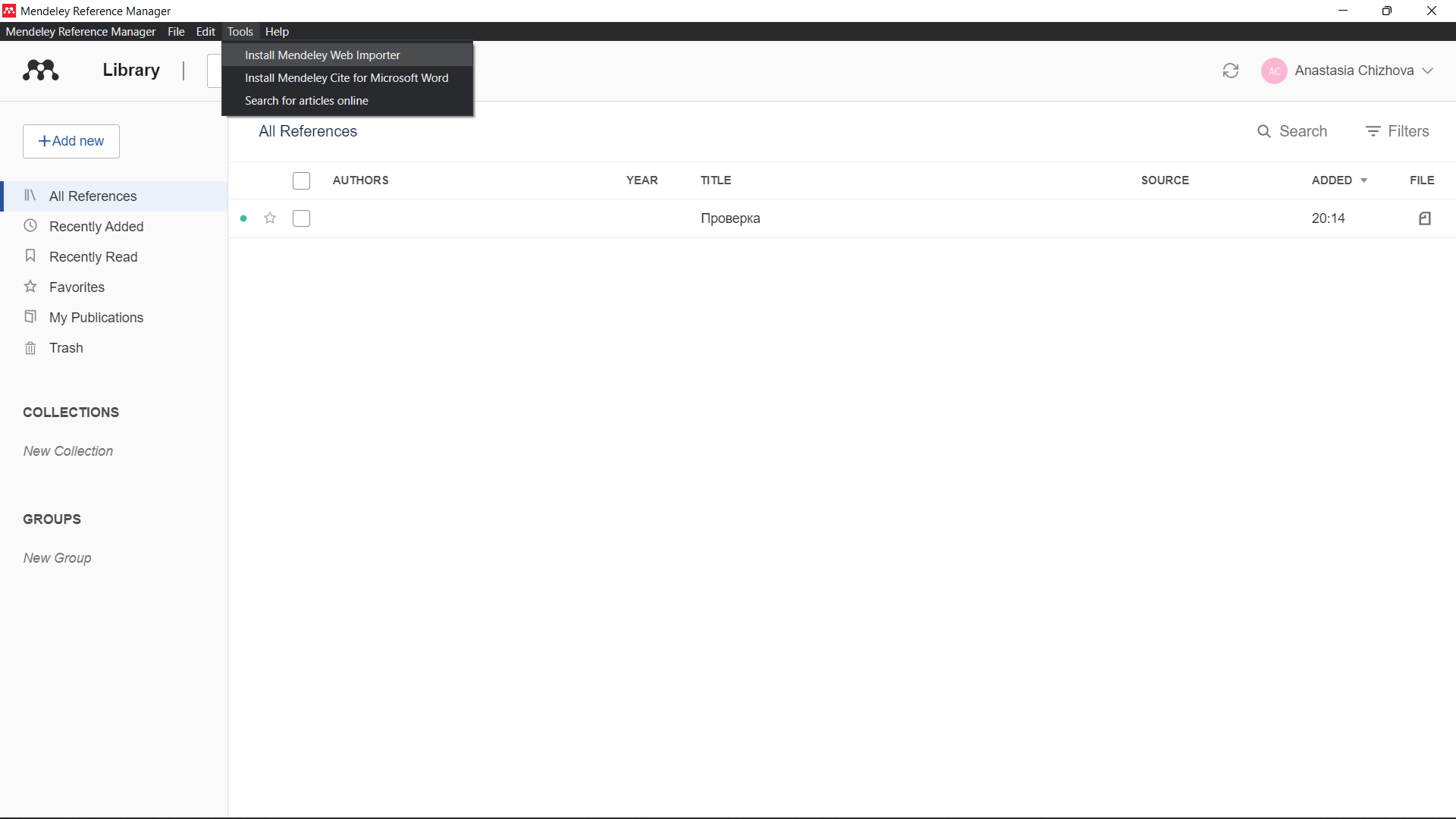
Task: Open the Library tab label
Action: coord(131,70)
